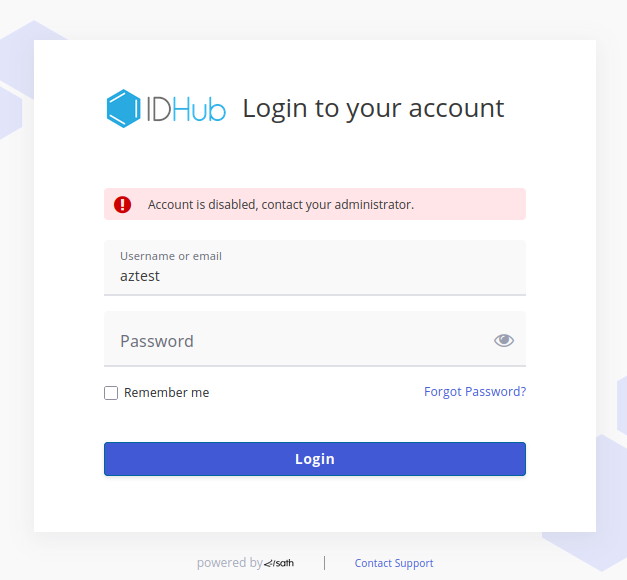Focus the Username or email field
The height and width of the screenshot is (580, 627).
314,268
